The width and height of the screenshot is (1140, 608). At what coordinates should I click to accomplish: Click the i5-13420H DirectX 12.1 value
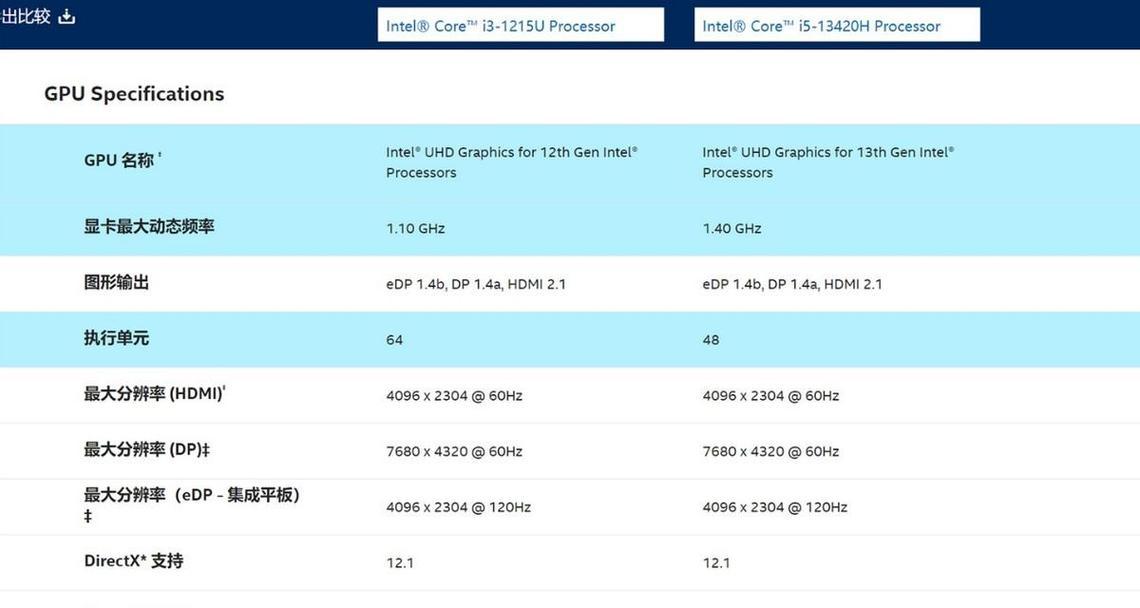click(x=715, y=563)
